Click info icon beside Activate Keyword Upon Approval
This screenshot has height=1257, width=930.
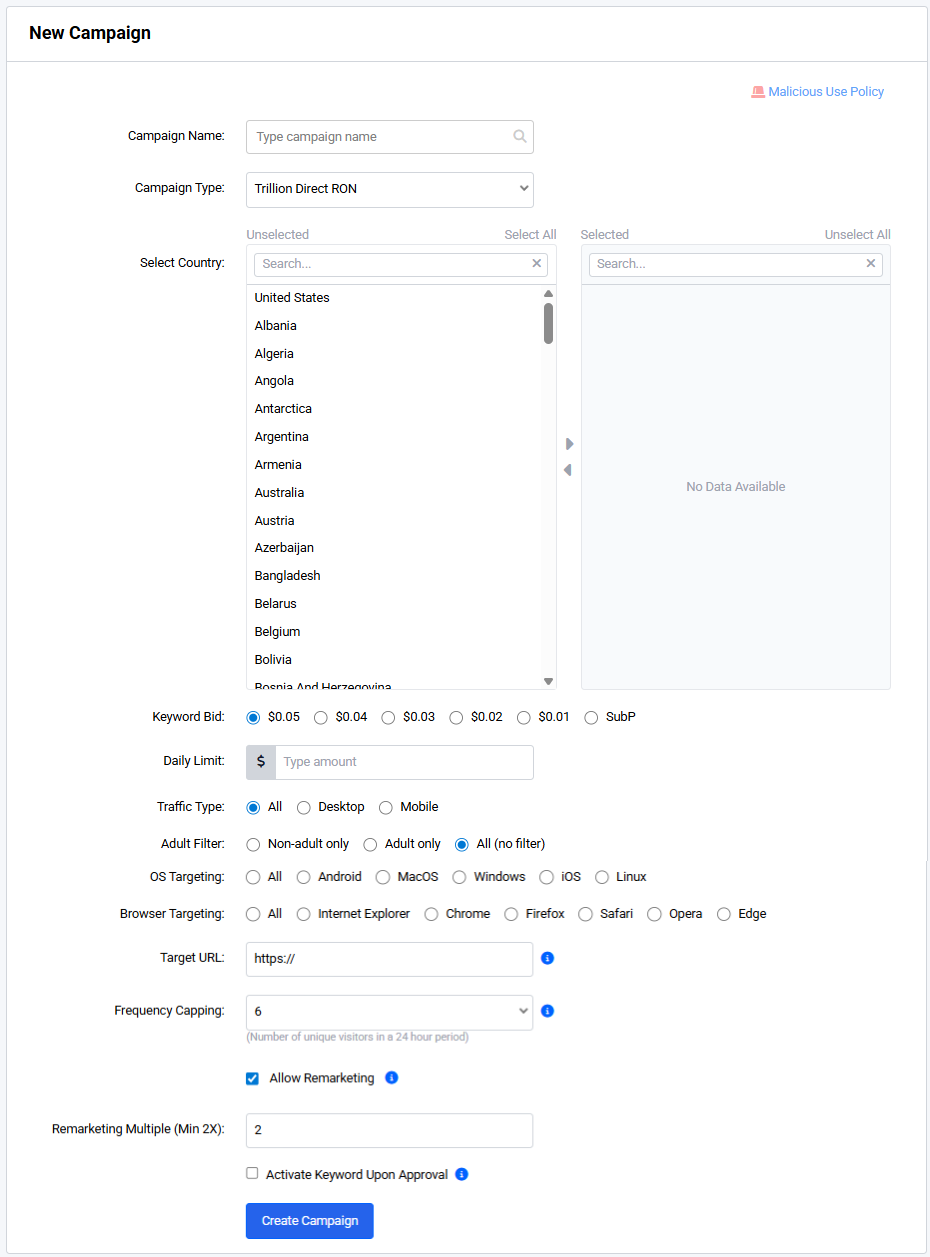461,1174
